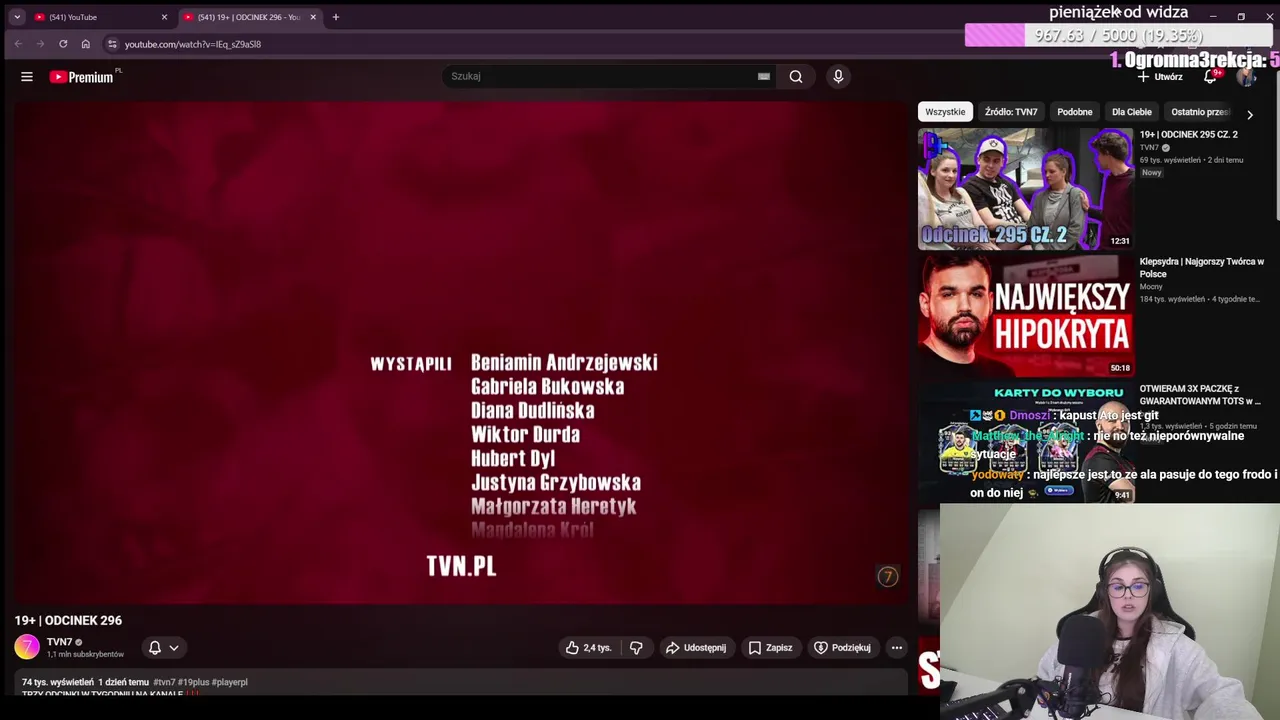Open the YouTube guide hamburger menu

27,77
